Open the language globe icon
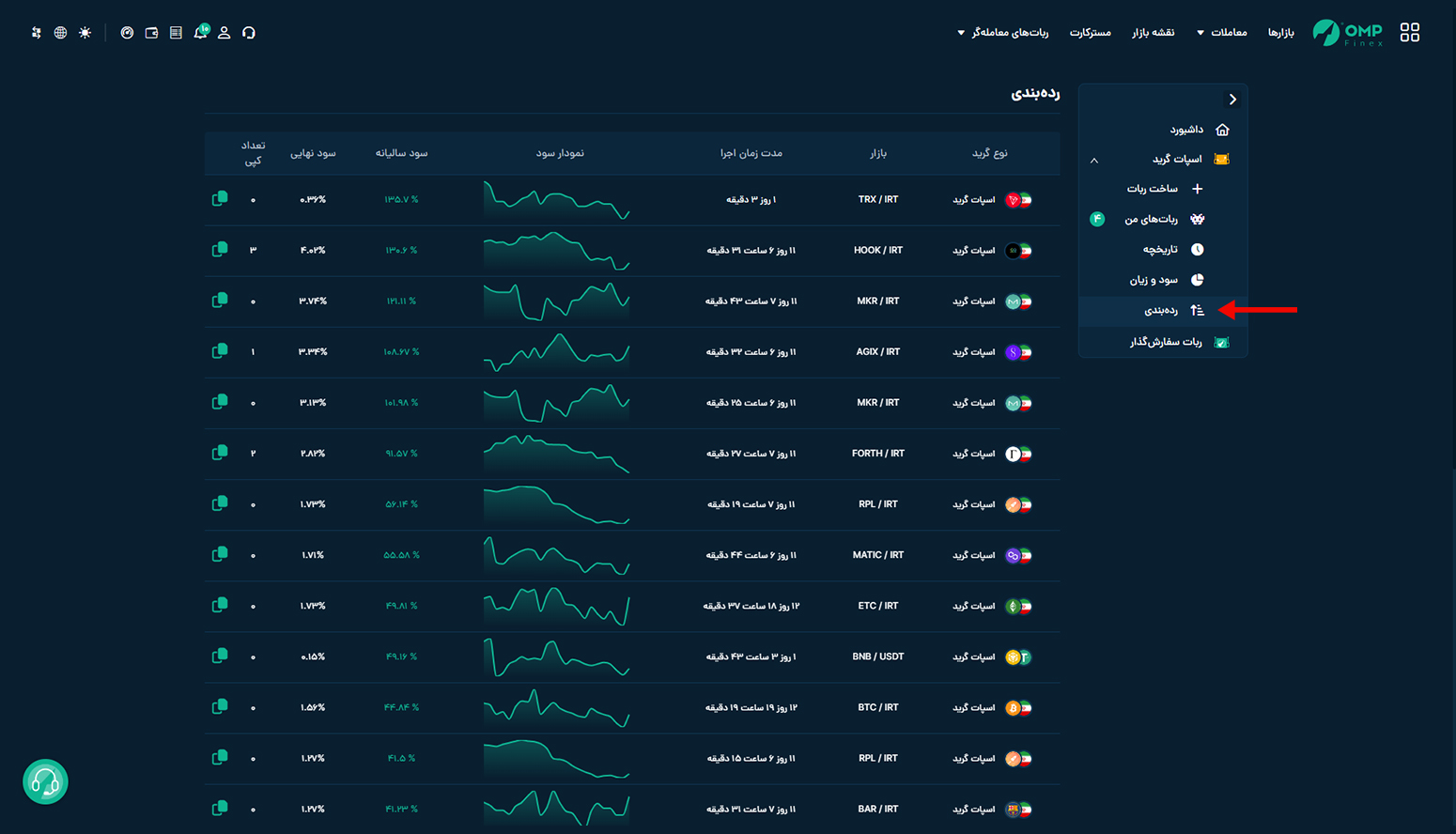1456x834 pixels. (60, 33)
